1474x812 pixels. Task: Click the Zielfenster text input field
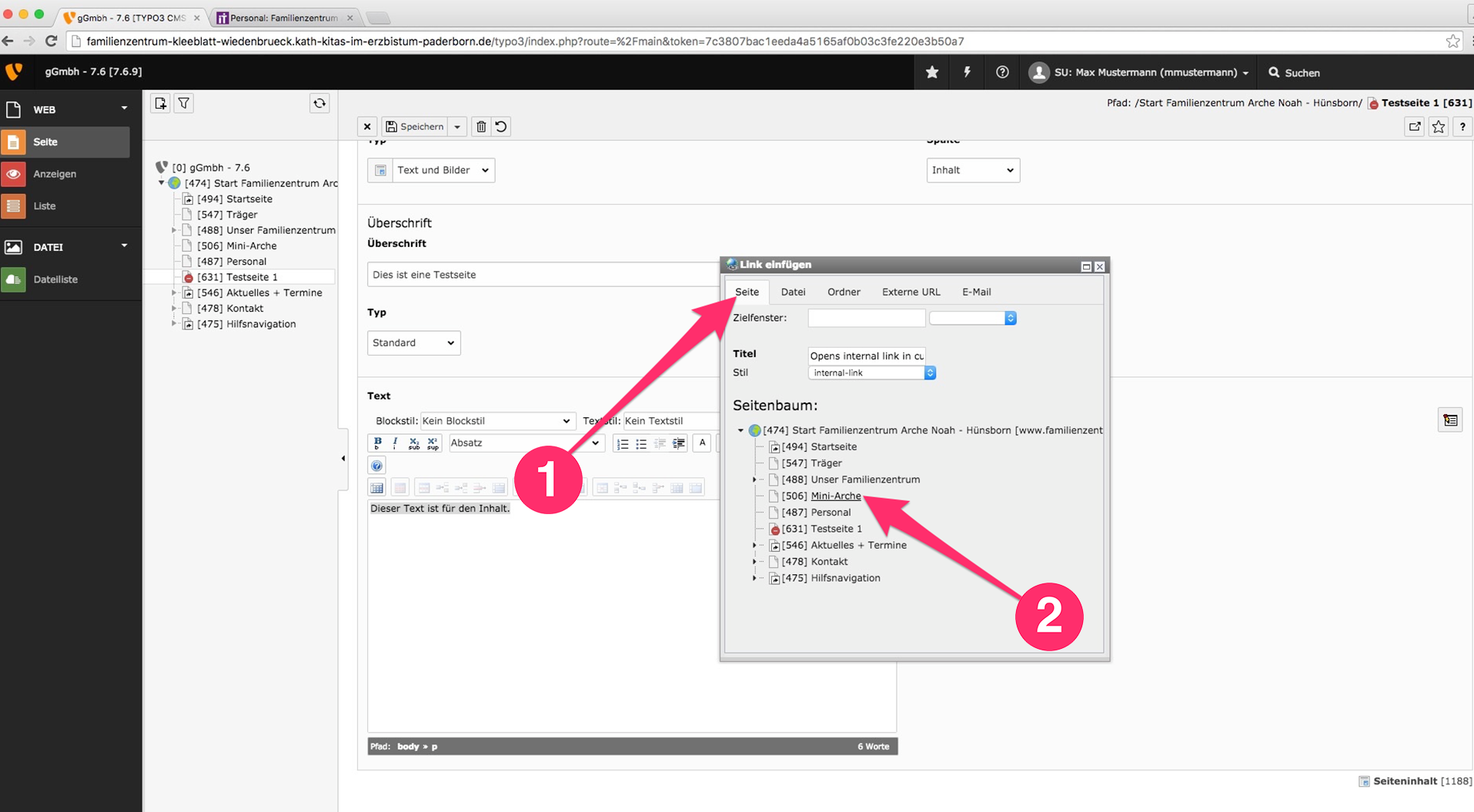(x=866, y=318)
